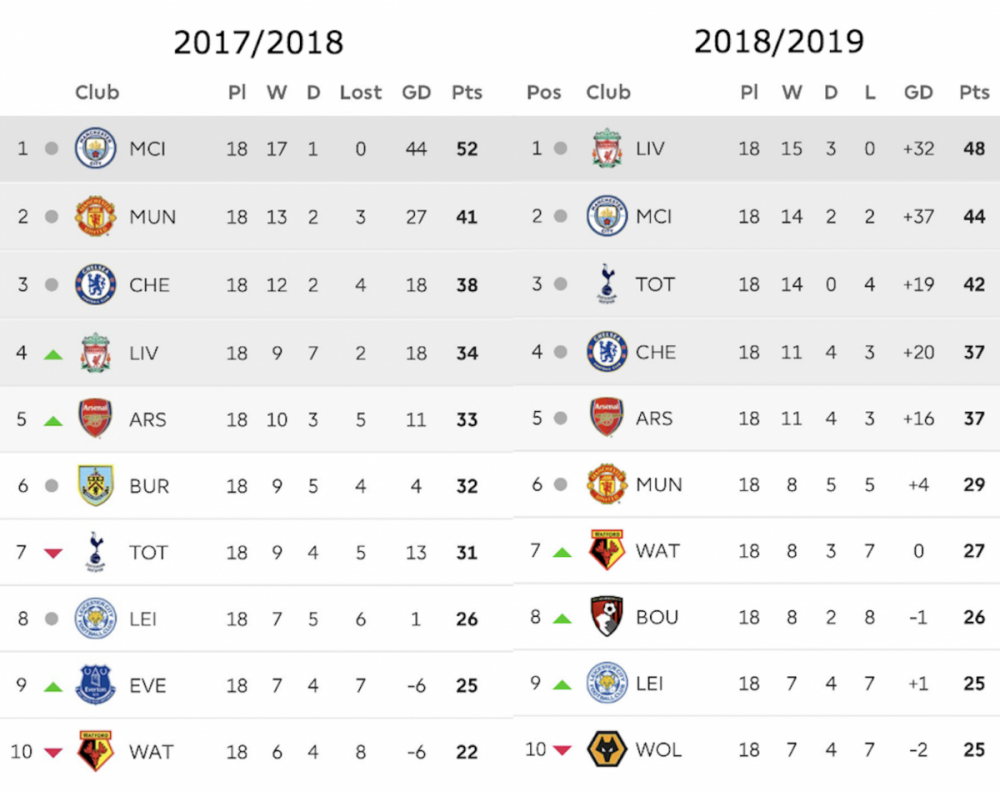The image size is (1000, 792).
Task: Click the Wolves crest in the 2018/2019 table
Action: click(607, 749)
